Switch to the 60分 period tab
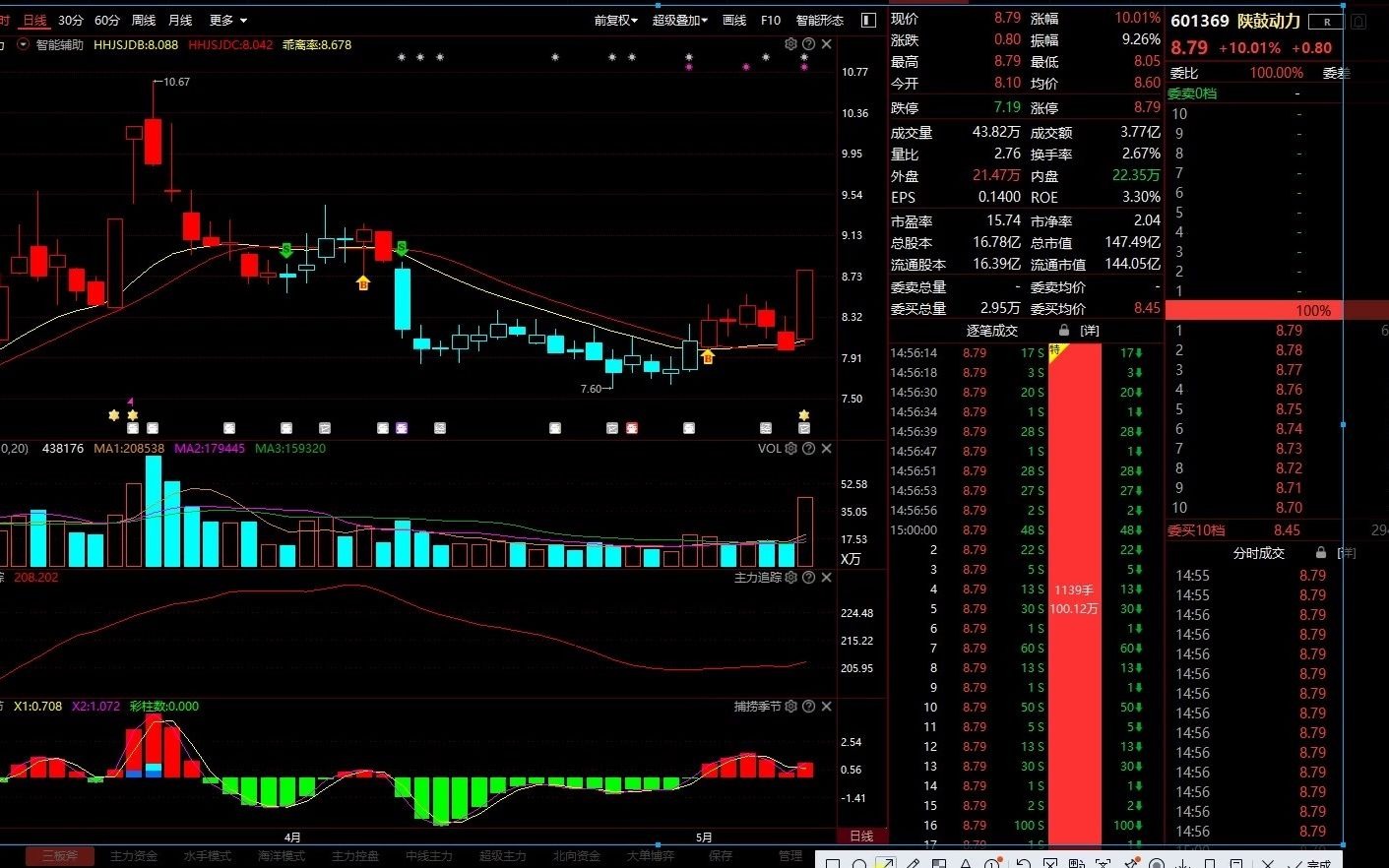Viewport: 1389px width, 868px height. (x=107, y=20)
